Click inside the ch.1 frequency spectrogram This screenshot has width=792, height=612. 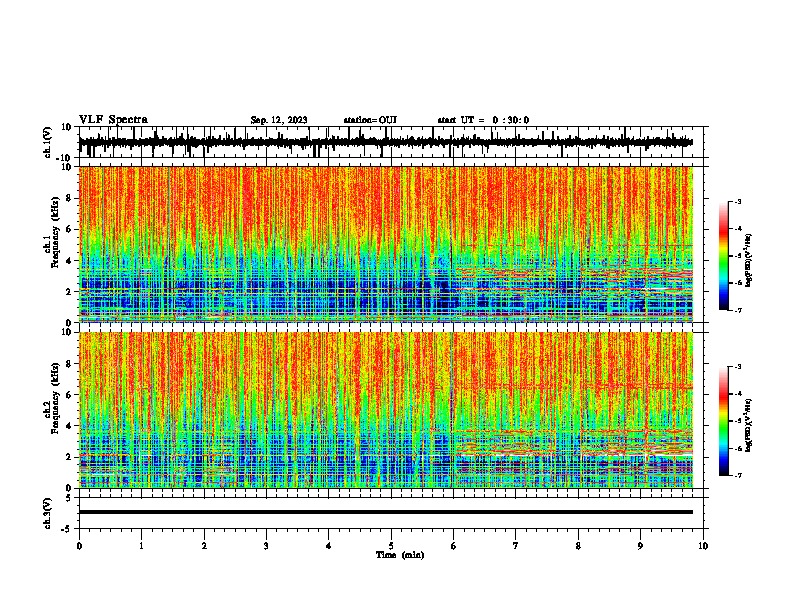386,244
